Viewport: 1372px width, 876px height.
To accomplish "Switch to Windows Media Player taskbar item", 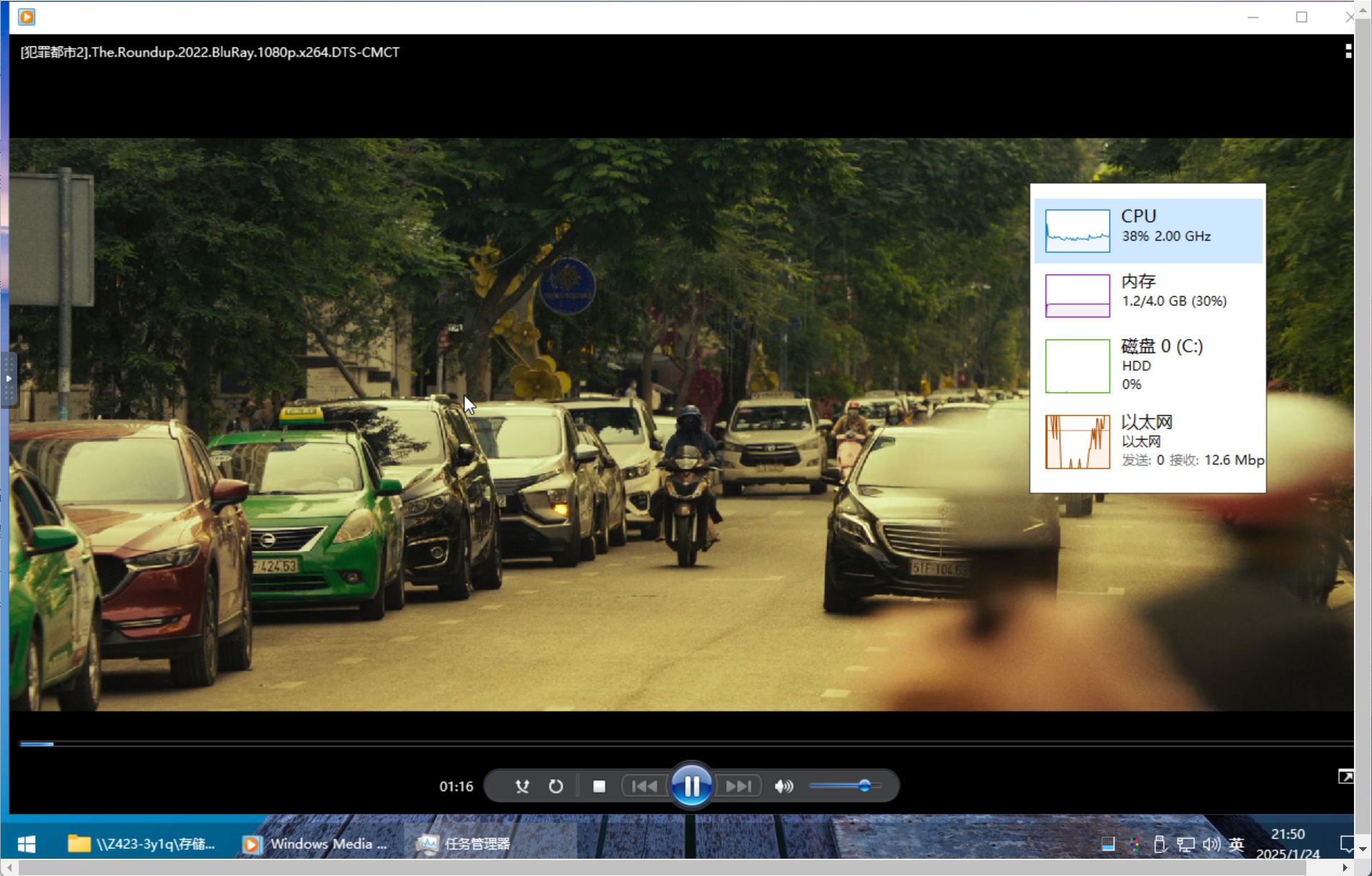I will click(x=316, y=844).
